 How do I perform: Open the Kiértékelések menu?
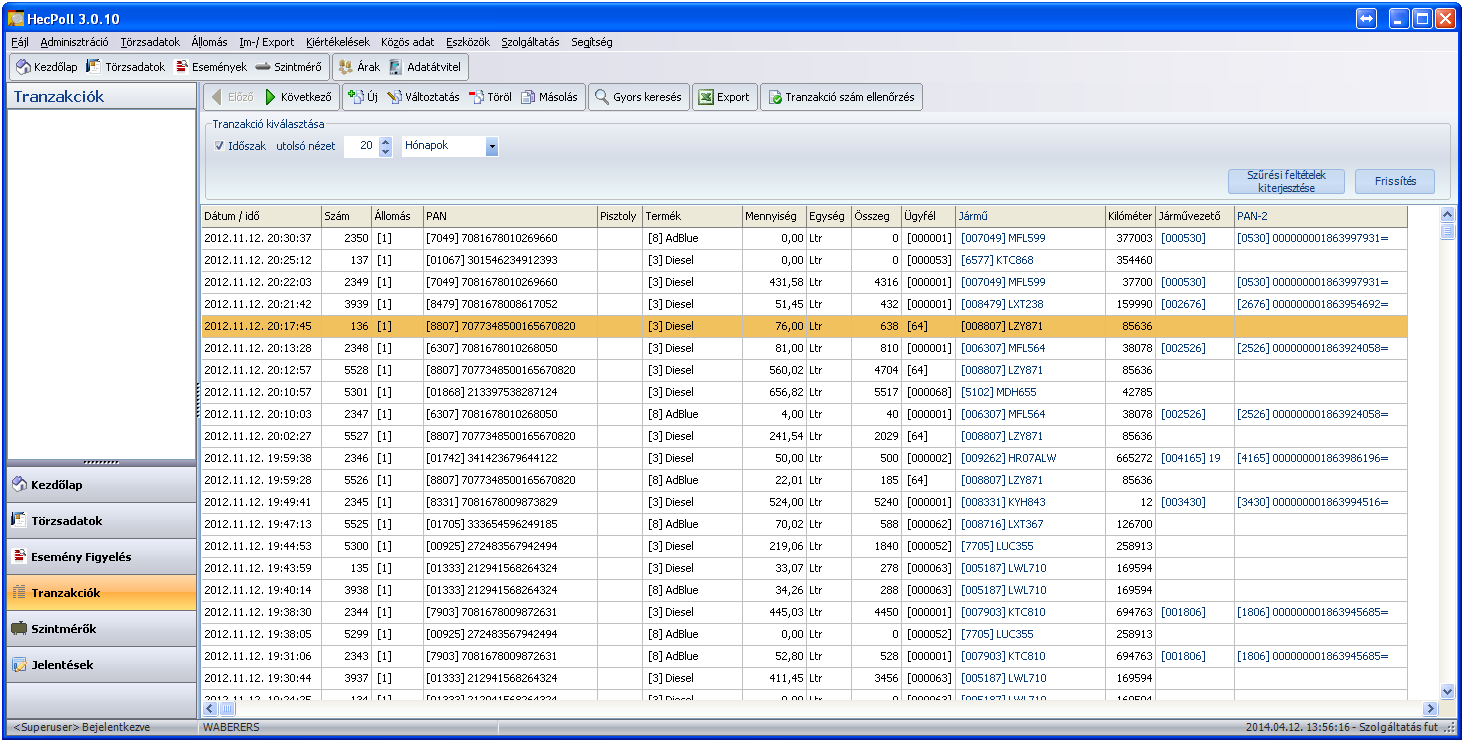pos(338,42)
